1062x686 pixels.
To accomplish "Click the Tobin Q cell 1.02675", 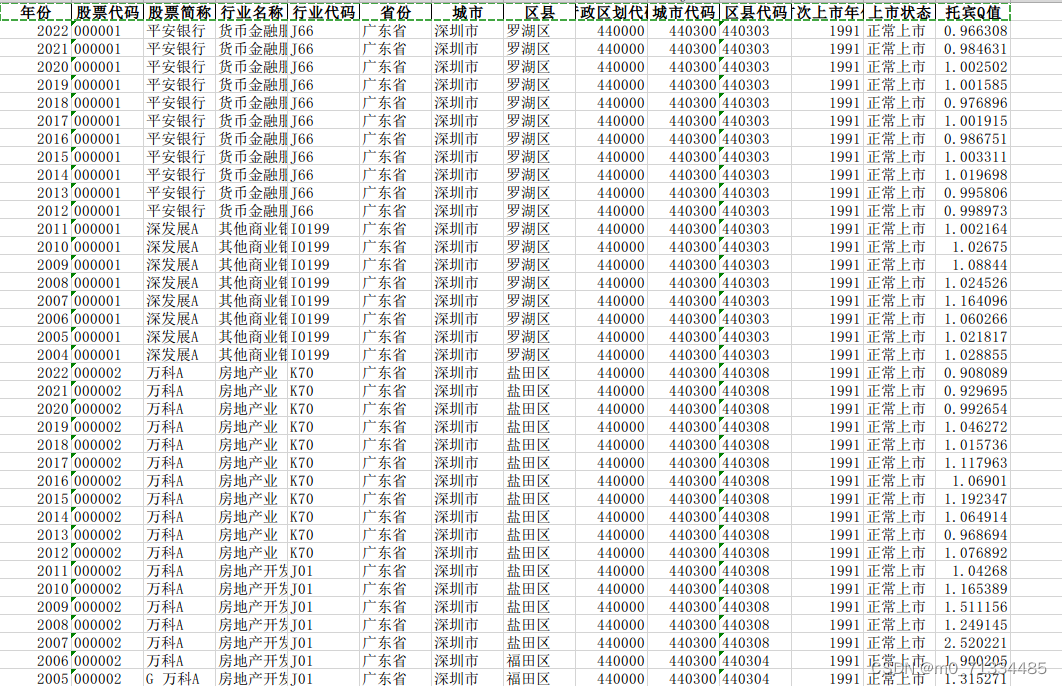I will [x=973, y=246].
